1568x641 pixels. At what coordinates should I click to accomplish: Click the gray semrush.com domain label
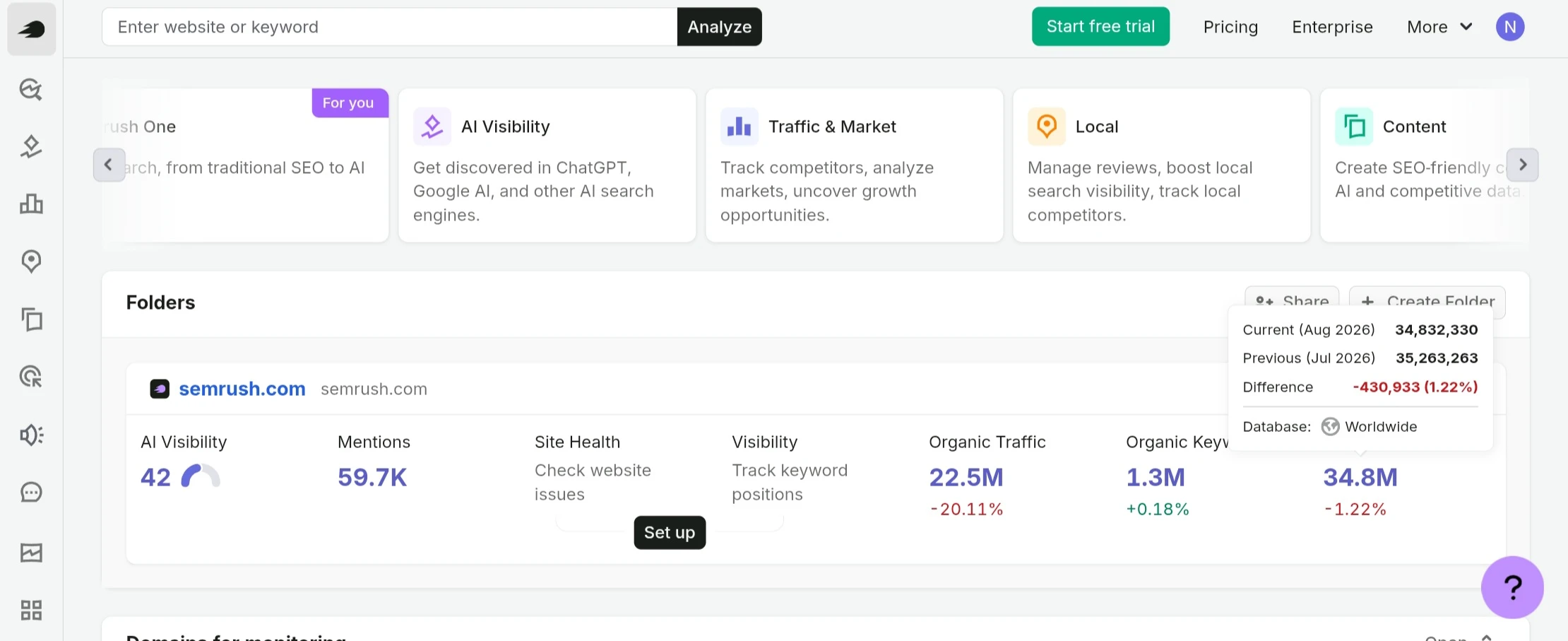374,389
